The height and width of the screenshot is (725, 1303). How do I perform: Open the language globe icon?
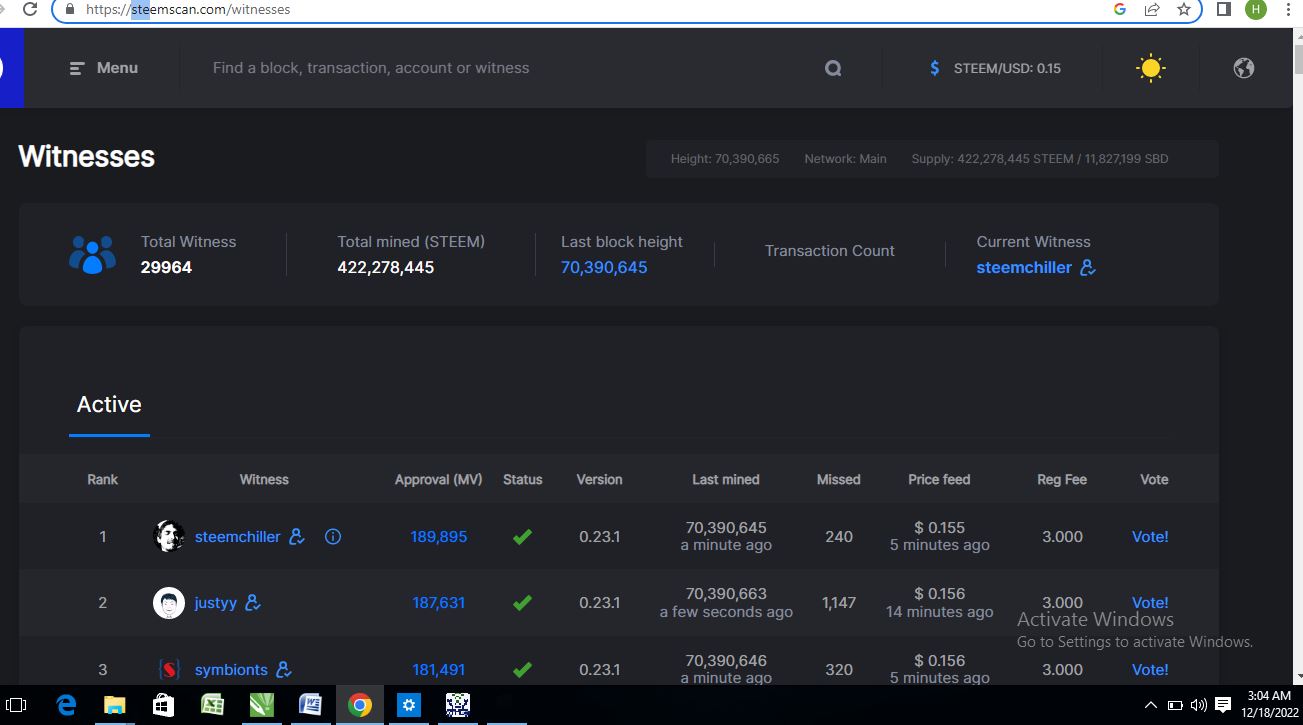tap(1244, 68)
